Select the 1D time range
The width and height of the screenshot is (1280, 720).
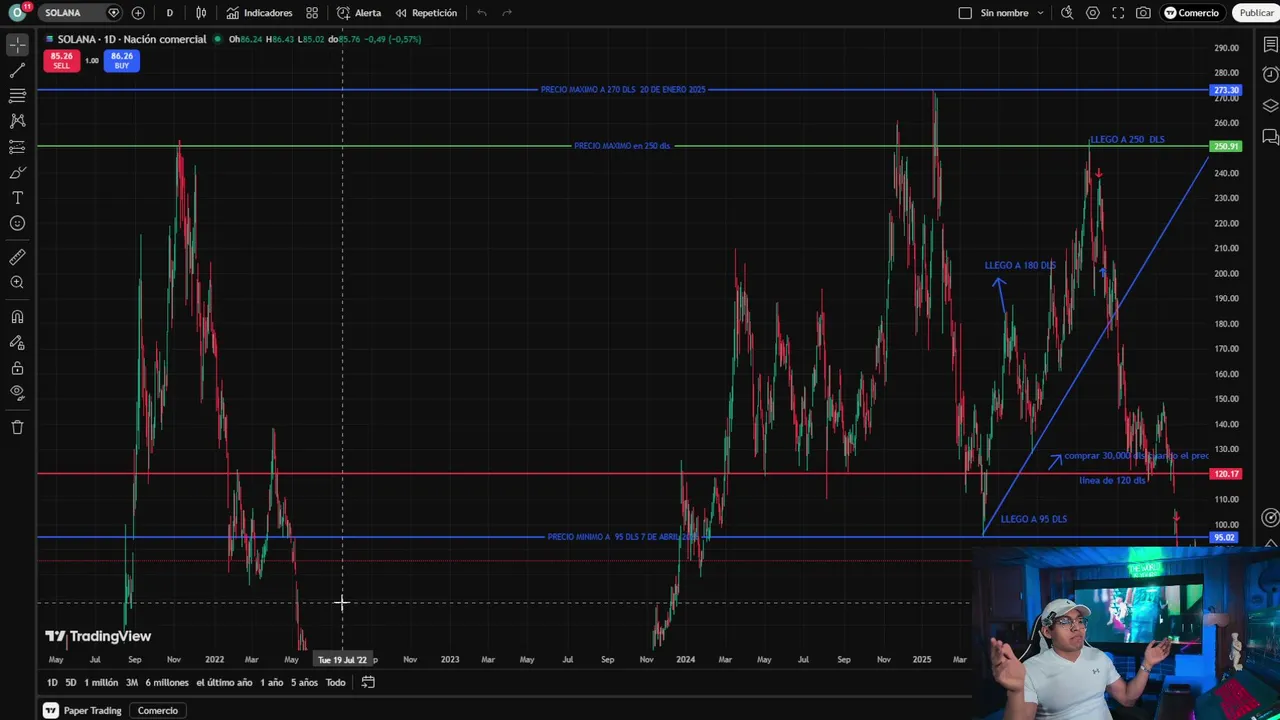point(52,683)
